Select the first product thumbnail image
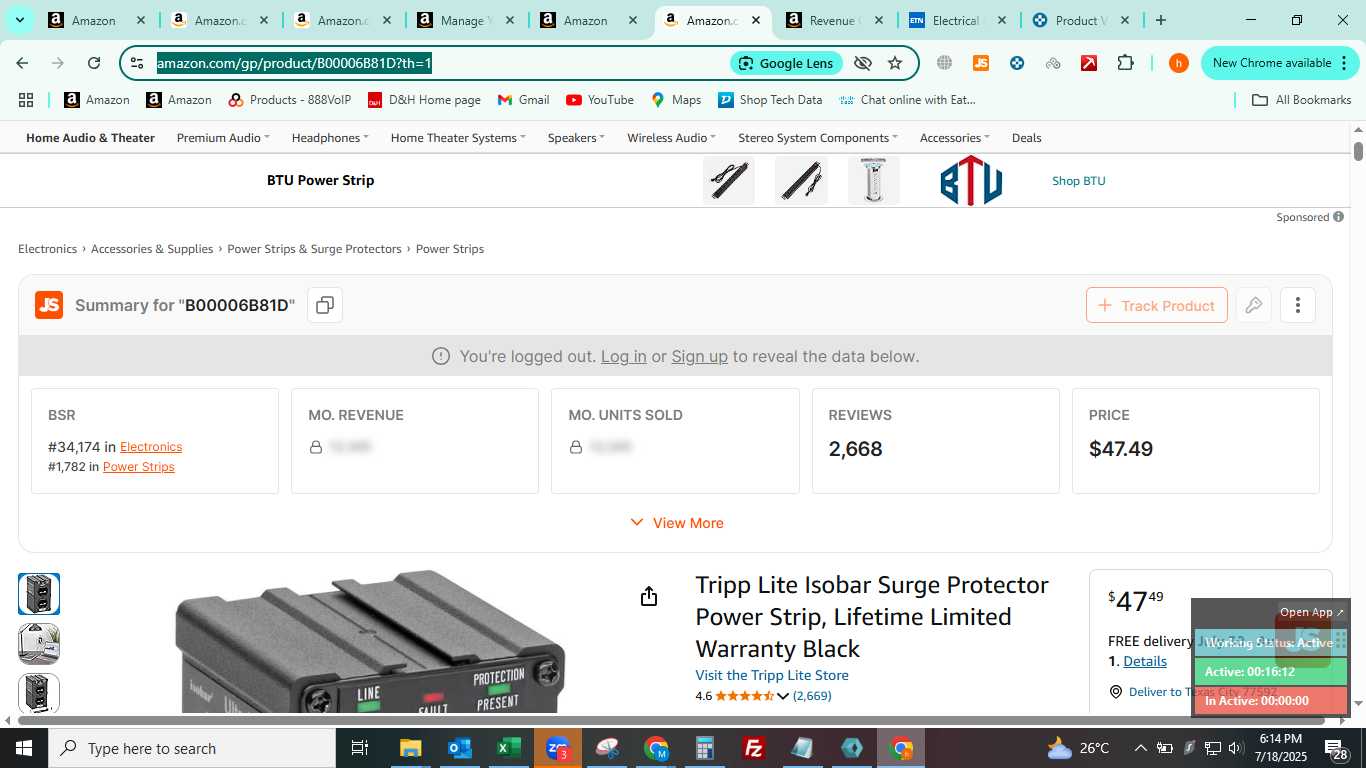Image resolution: width=1366 pixels, height=768 pixels. [39, 594]
